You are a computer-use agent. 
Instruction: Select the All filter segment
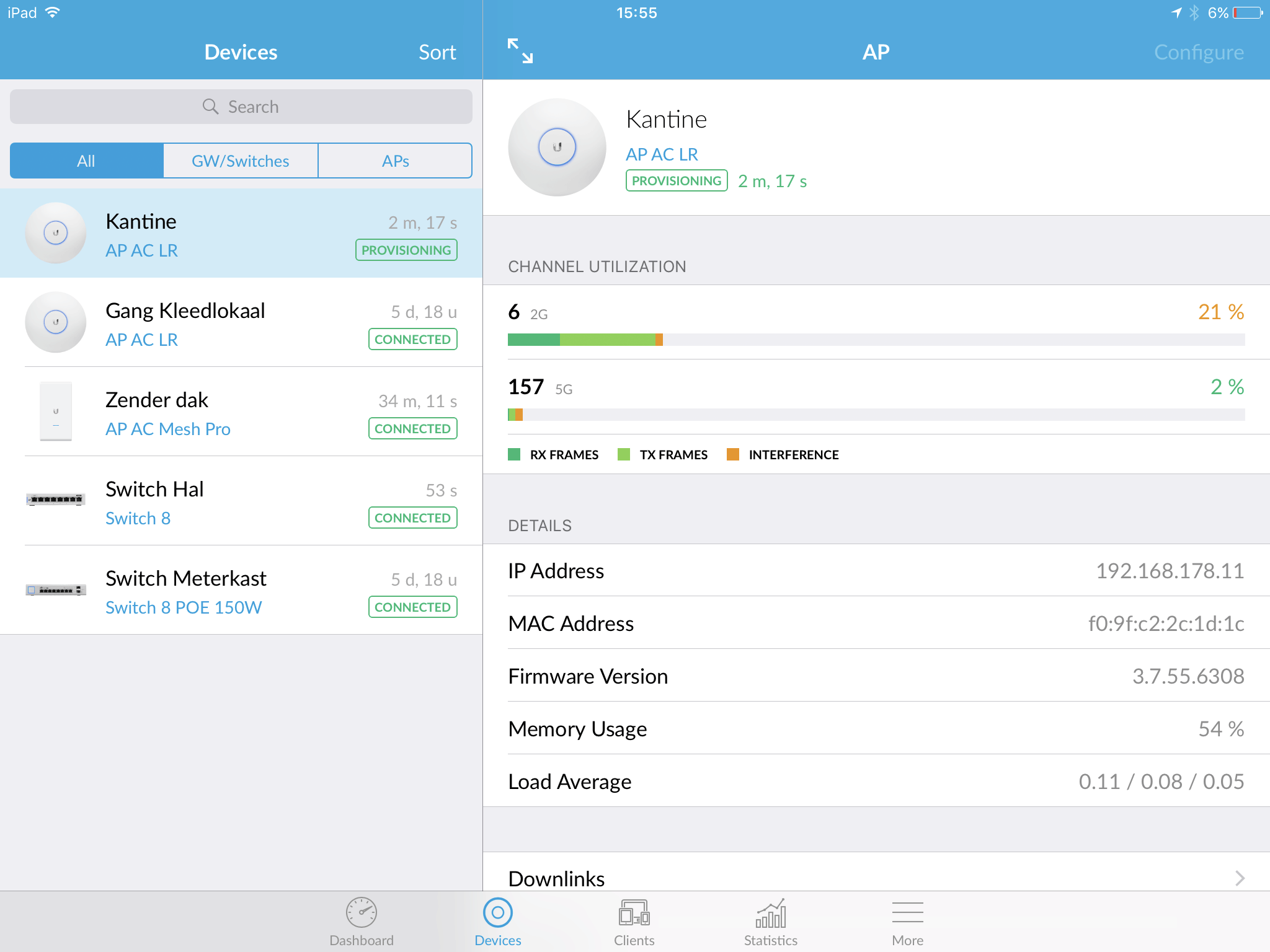[87, 161]
